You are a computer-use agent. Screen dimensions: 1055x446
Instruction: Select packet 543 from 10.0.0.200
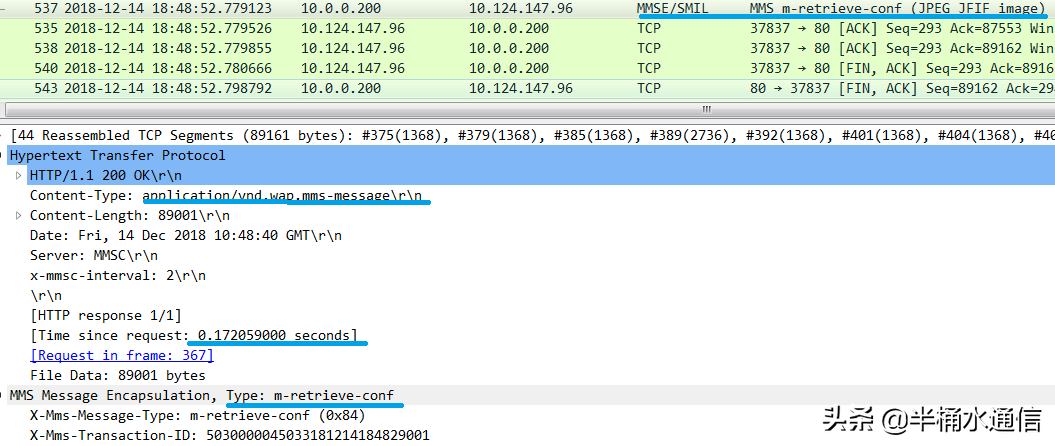pos(528,88)
